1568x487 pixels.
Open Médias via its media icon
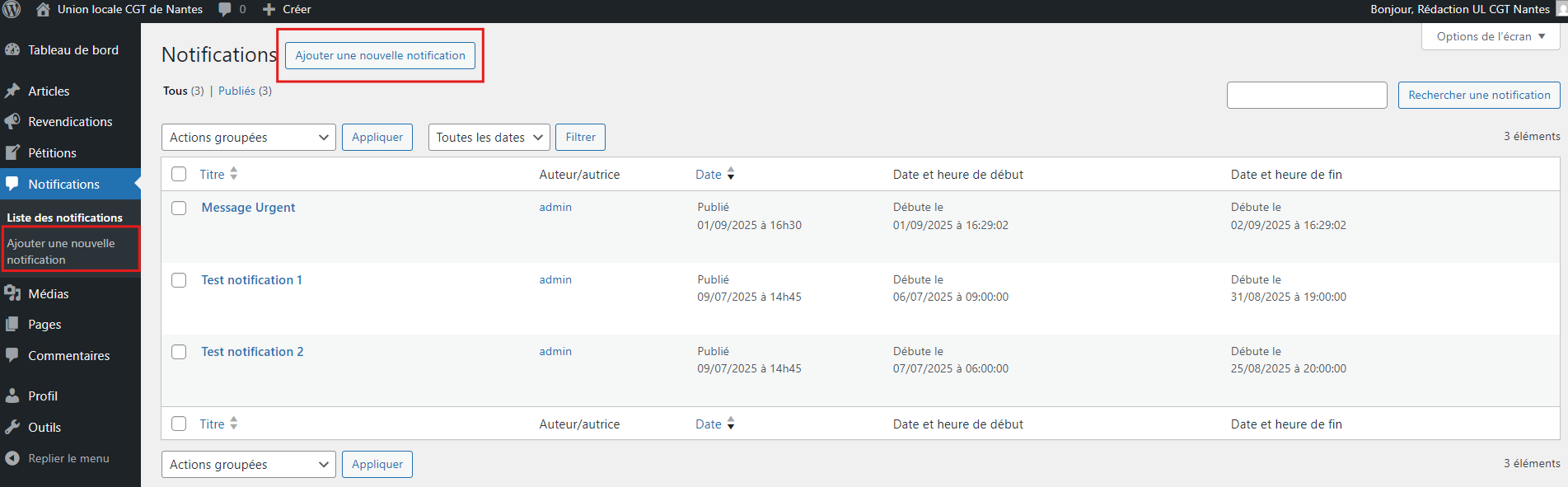[x=12, y=293]
